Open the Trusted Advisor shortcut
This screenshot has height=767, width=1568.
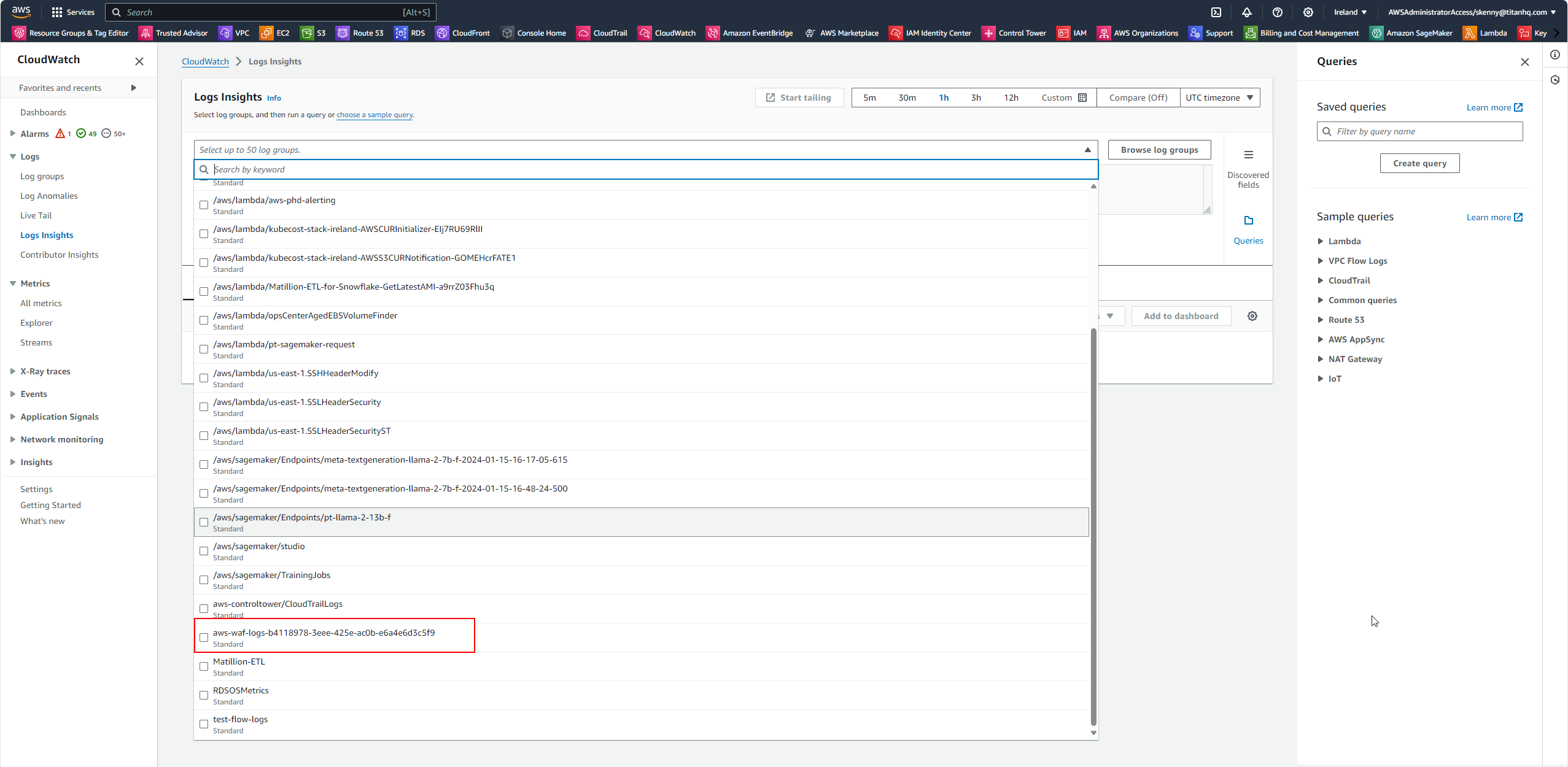pos(174,33)
